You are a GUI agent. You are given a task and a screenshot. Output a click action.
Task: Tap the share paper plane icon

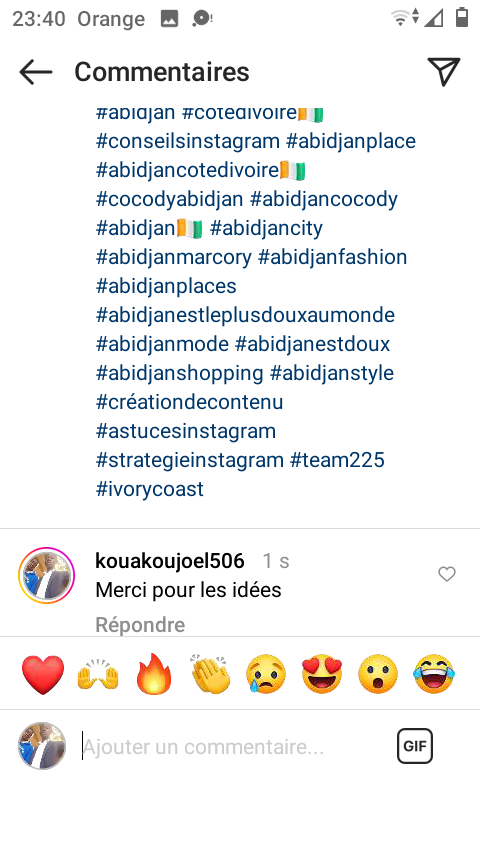click(x=444, y=71)
